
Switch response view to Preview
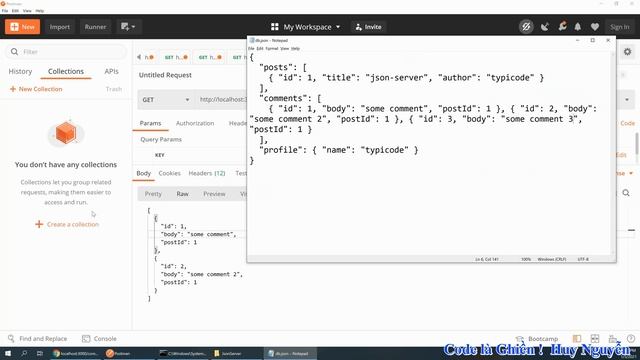tap(214, 194)
